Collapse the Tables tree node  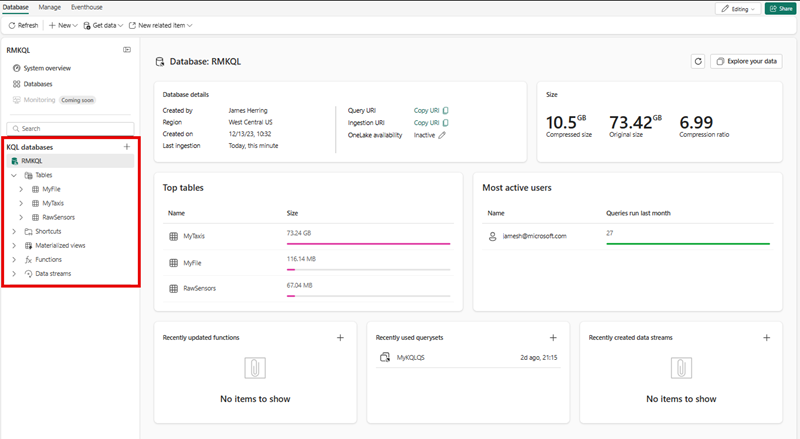click(14, 175)
